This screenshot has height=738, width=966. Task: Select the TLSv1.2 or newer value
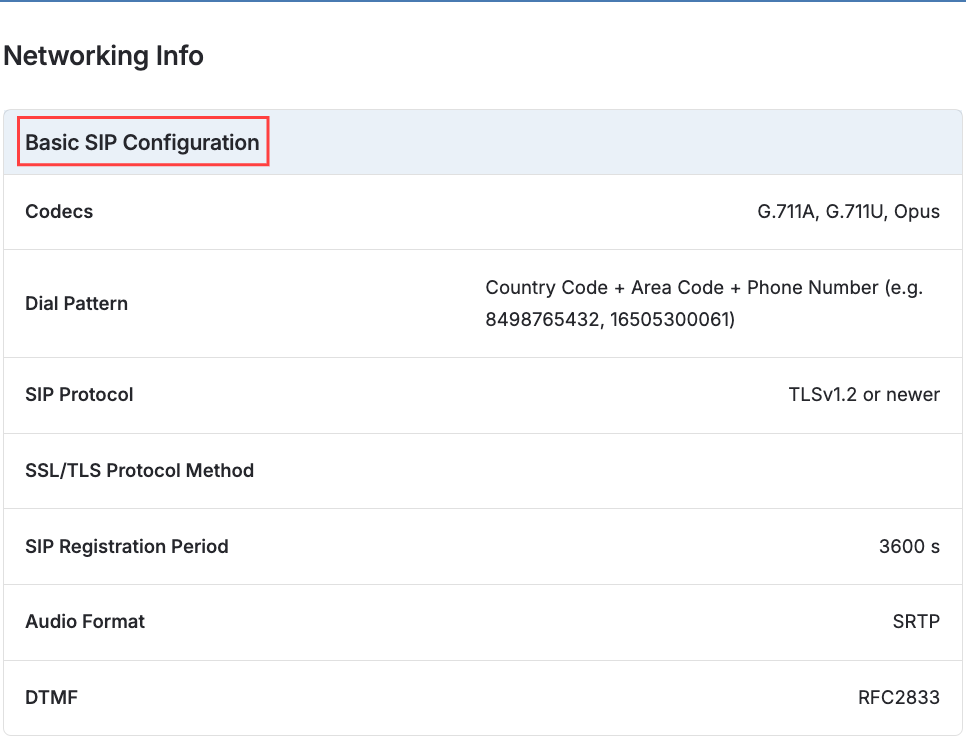864,394
